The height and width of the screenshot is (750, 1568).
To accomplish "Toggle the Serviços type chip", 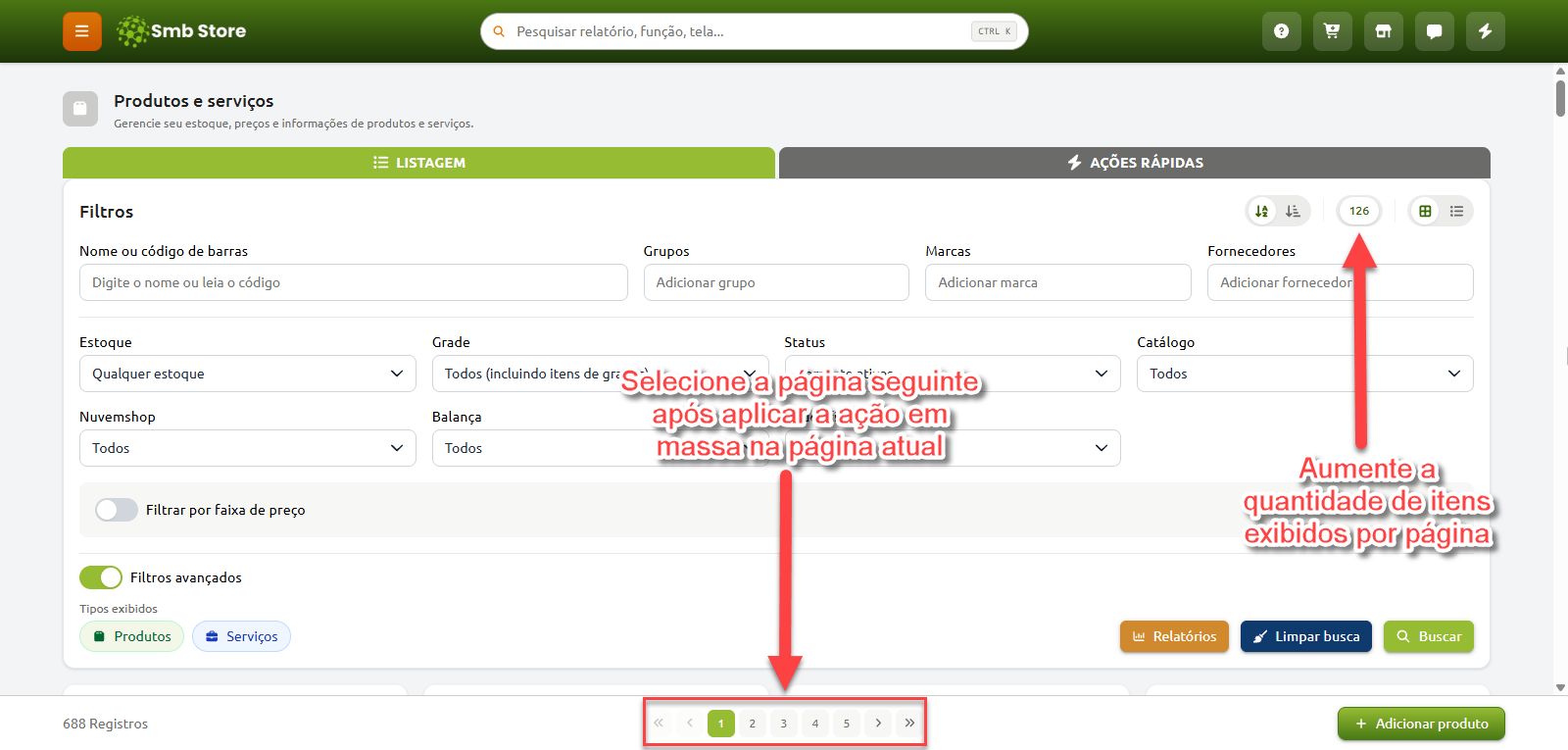I will point(241,636).
